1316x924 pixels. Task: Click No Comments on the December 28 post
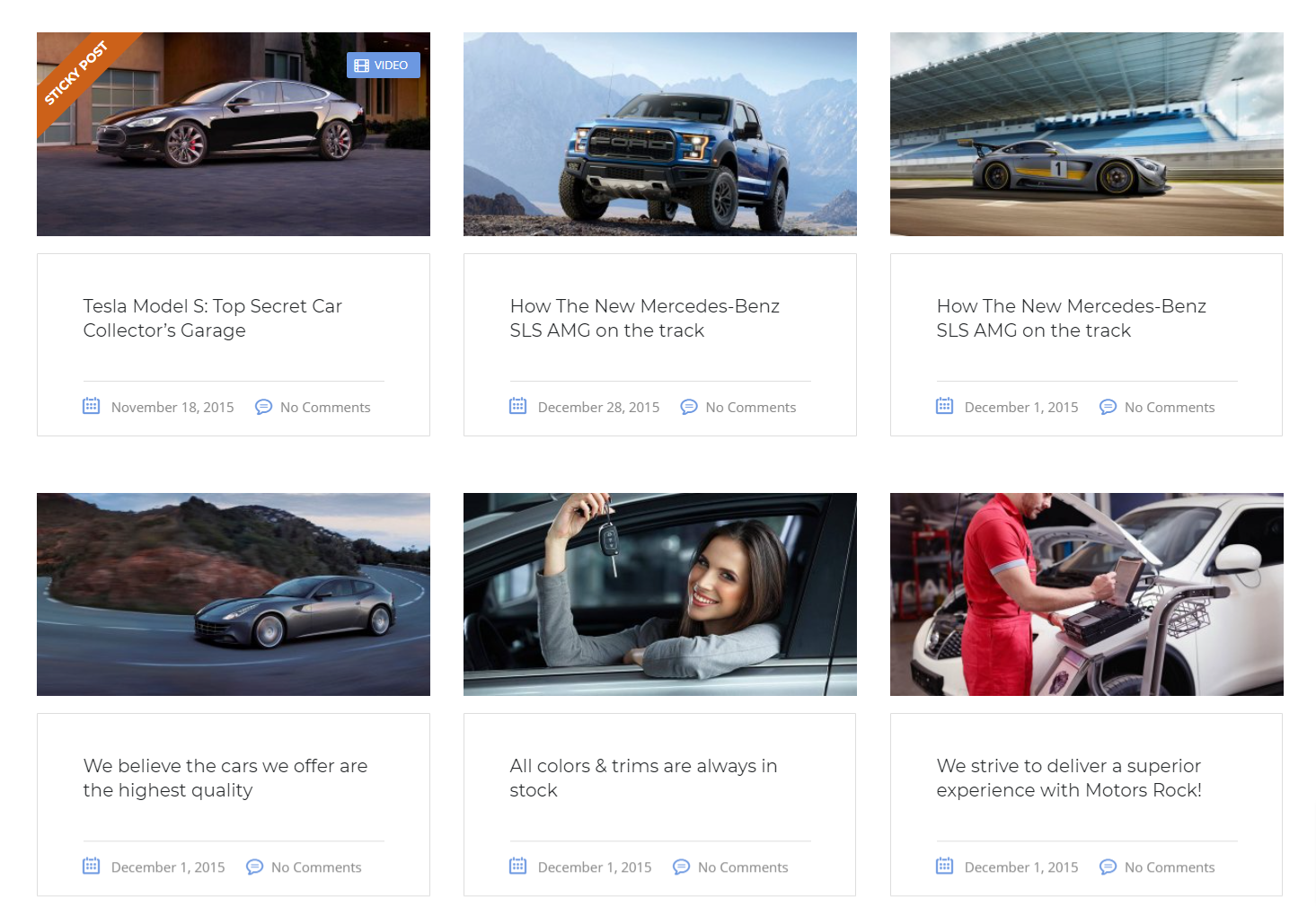pos(751,408)
